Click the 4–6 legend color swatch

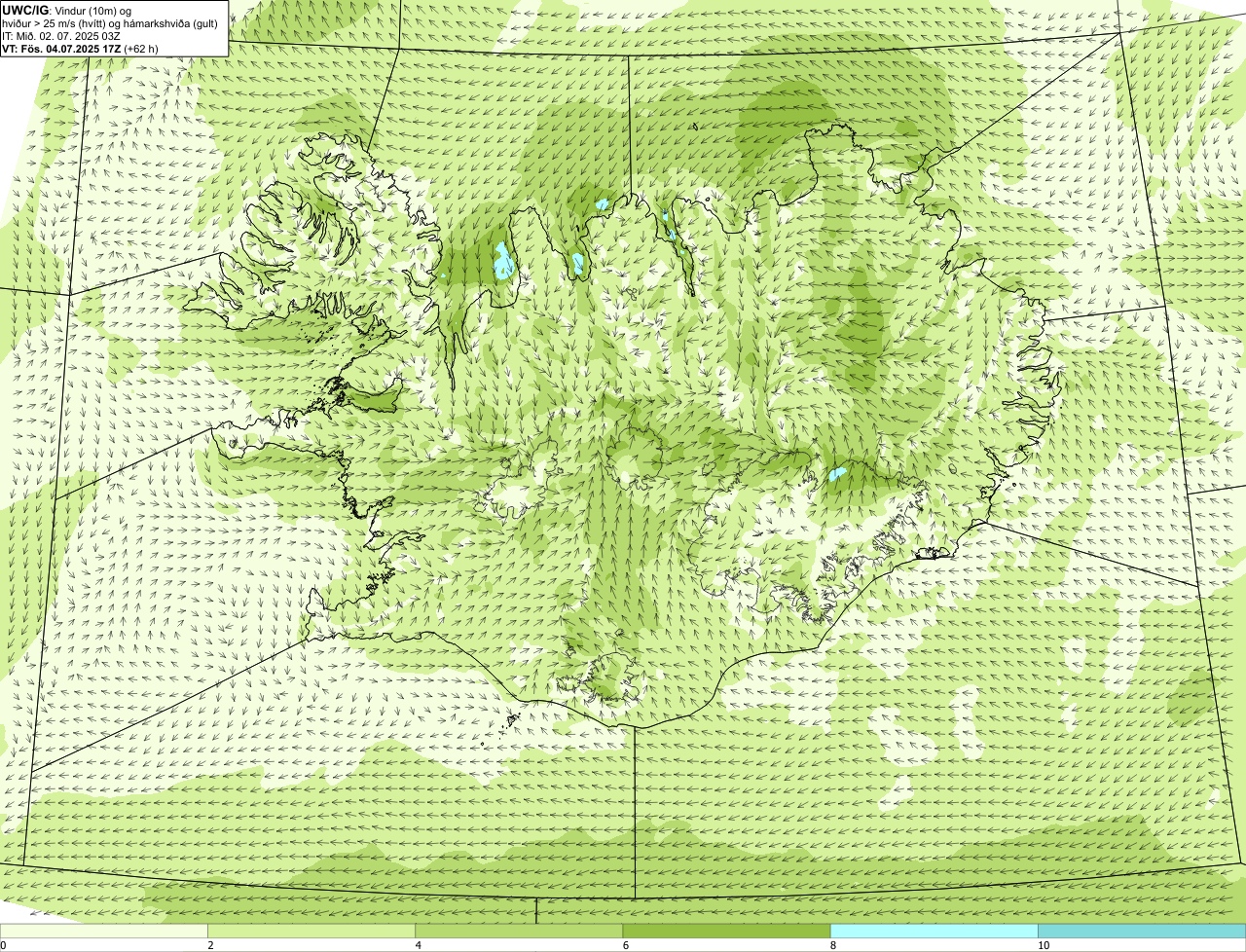coord(519,931)
